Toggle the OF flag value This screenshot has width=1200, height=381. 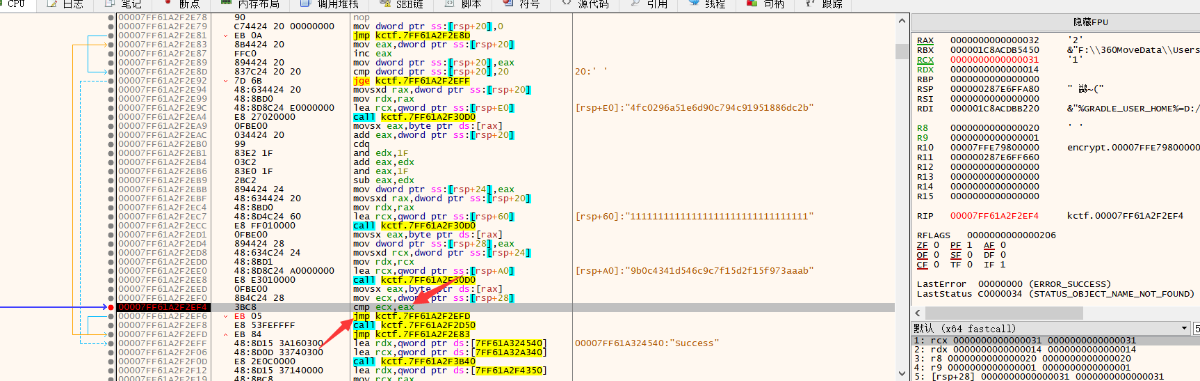click(937, 254)
